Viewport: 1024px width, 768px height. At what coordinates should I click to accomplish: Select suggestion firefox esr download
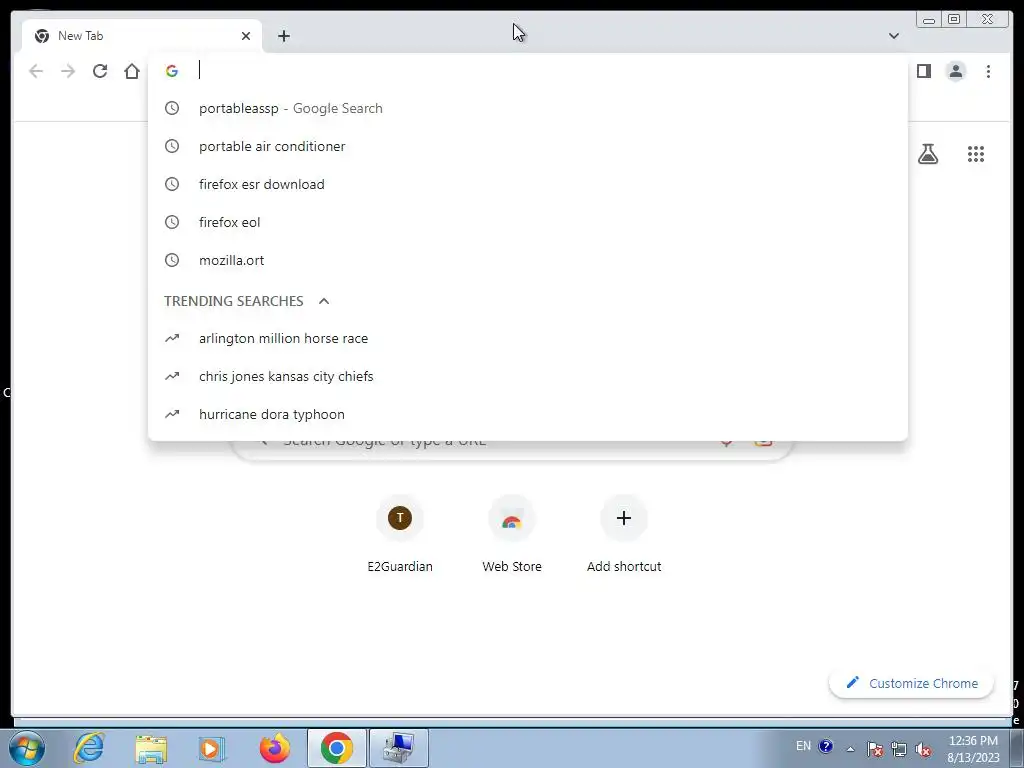coord(528,184)
